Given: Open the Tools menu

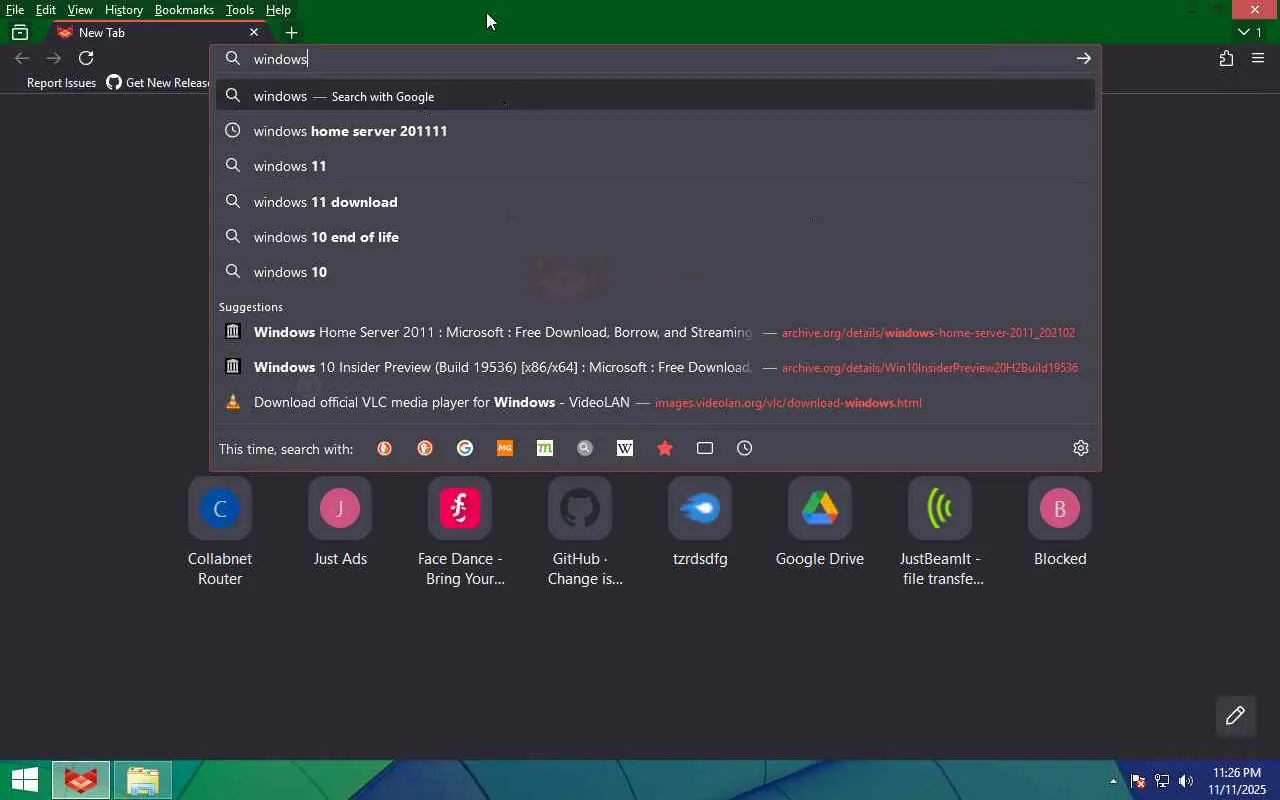Looking at the screenshot, I should tap(240, 10).
